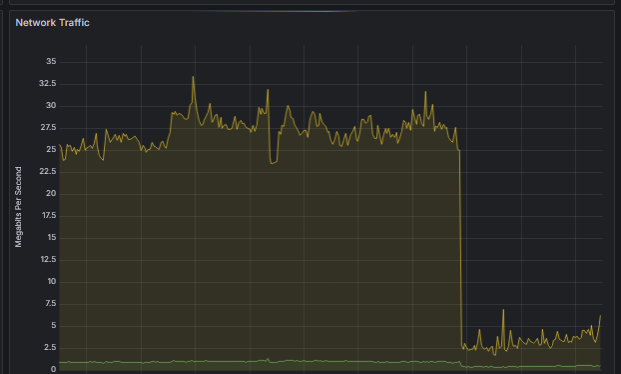Click the tallest yellow peak above 32.5
The width and height of the screenshot is (621, 374).
[193, 78]
